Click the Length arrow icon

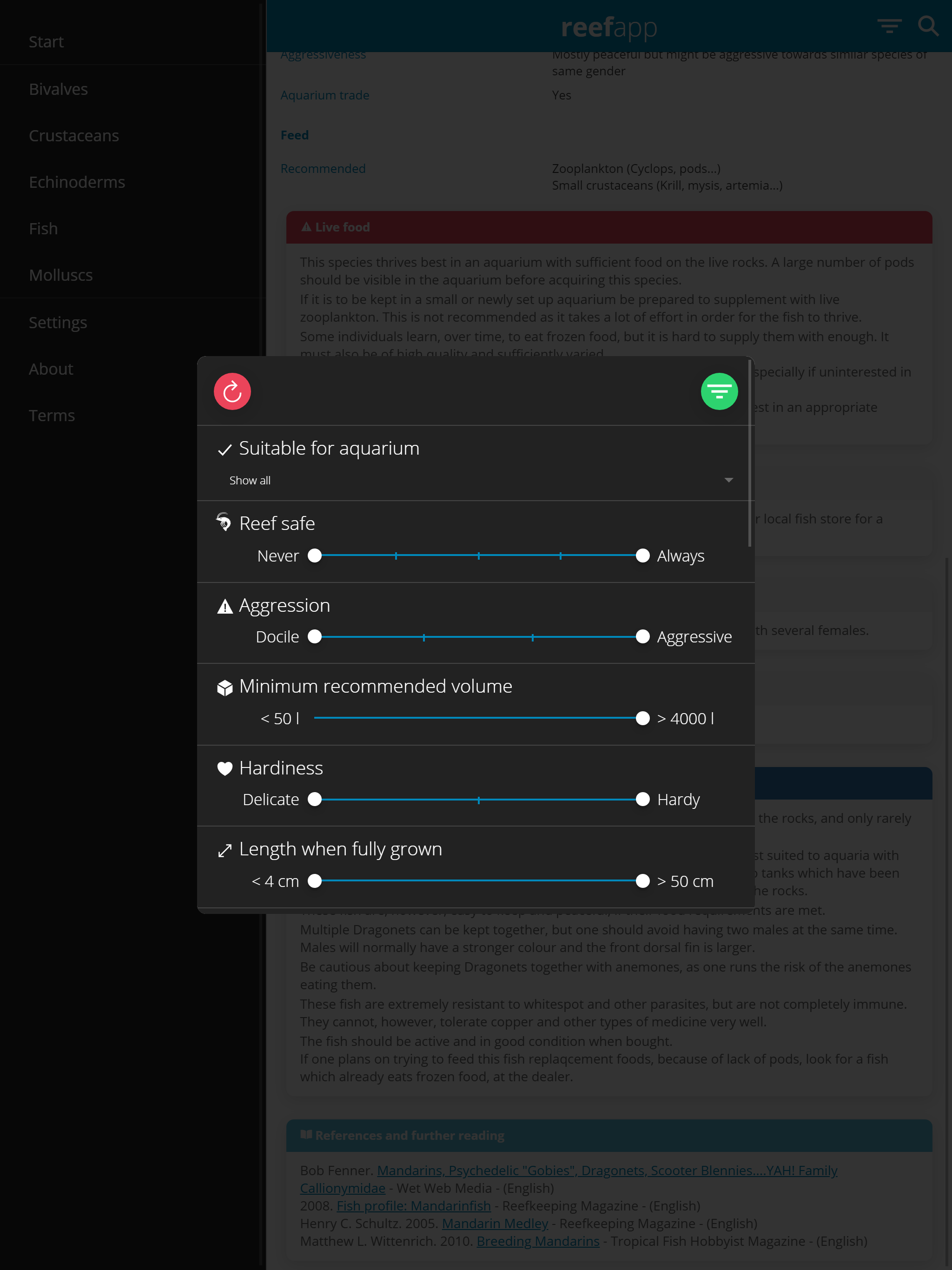pos(225,850)
